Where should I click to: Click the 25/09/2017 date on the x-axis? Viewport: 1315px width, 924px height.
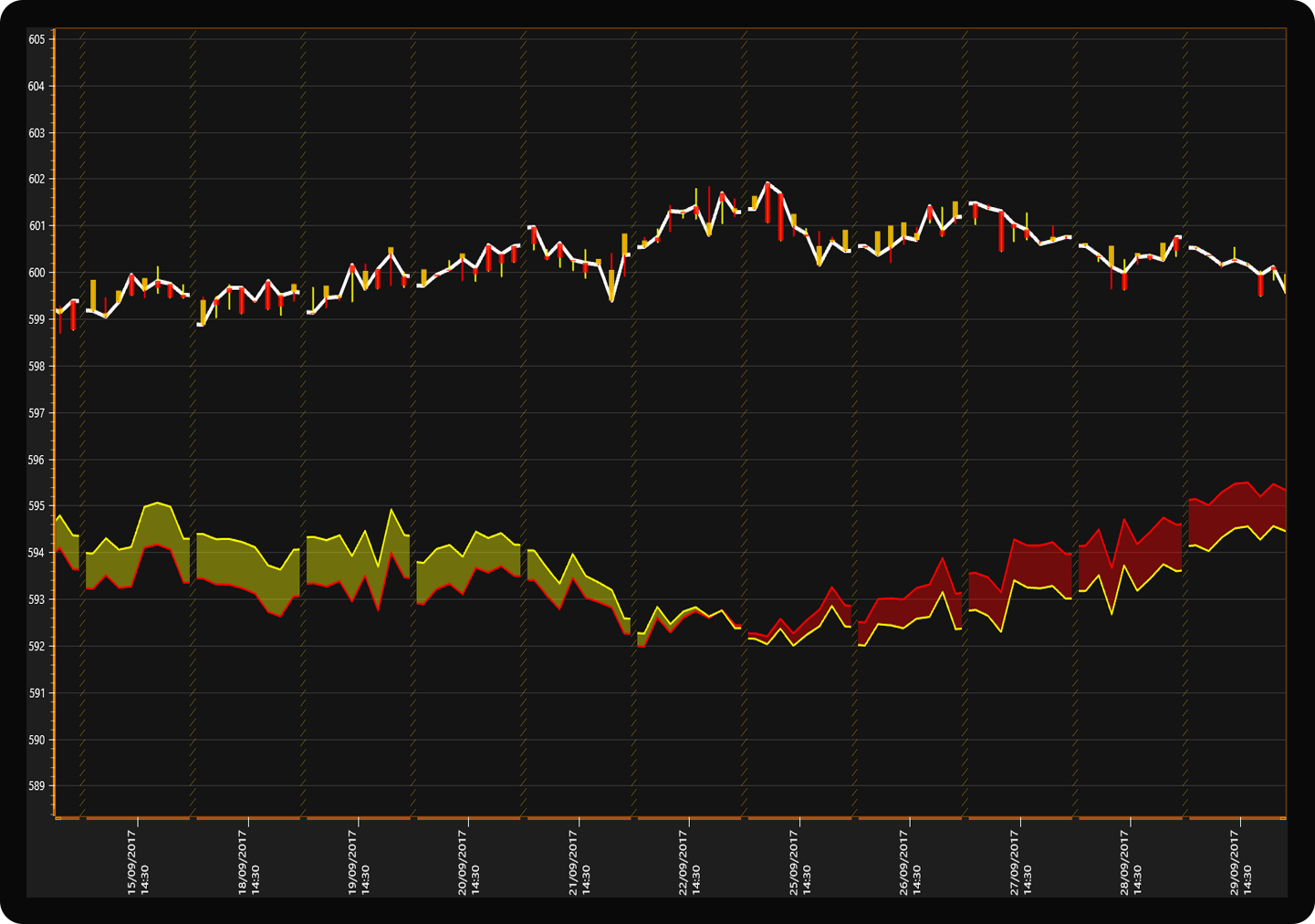(x=800, y=862)
